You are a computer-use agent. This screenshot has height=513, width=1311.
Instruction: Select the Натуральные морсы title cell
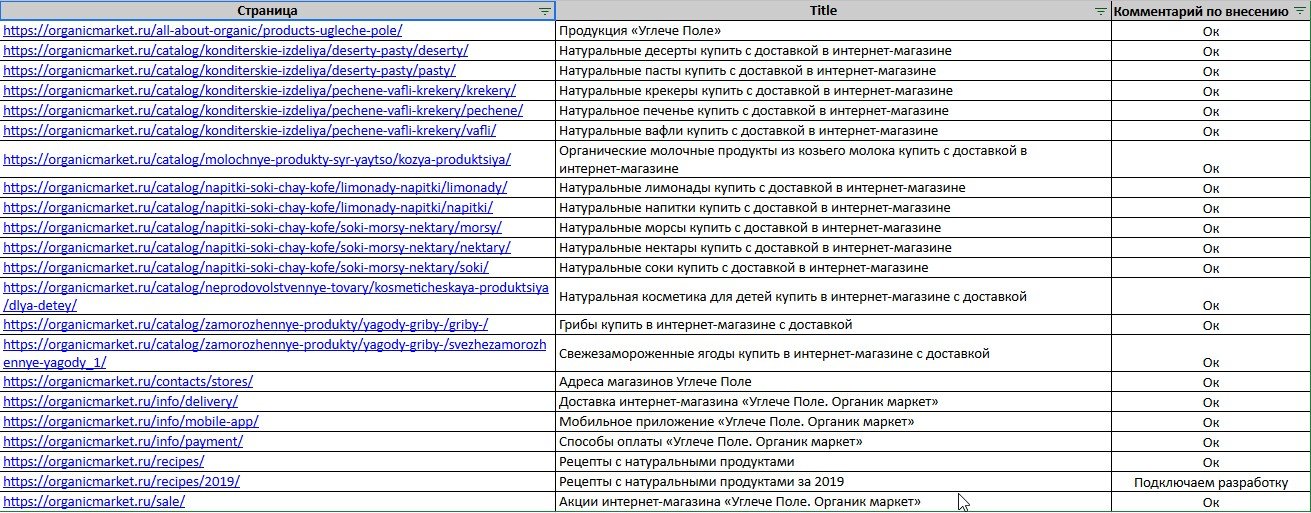click(x=833, y=228)
